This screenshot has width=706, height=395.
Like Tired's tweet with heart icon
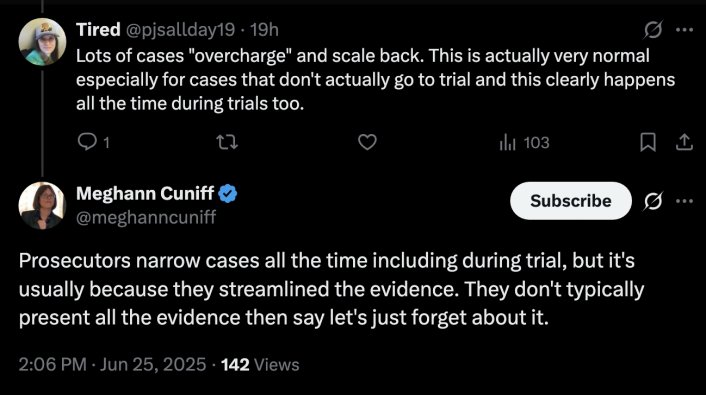[x=367, y=142]
